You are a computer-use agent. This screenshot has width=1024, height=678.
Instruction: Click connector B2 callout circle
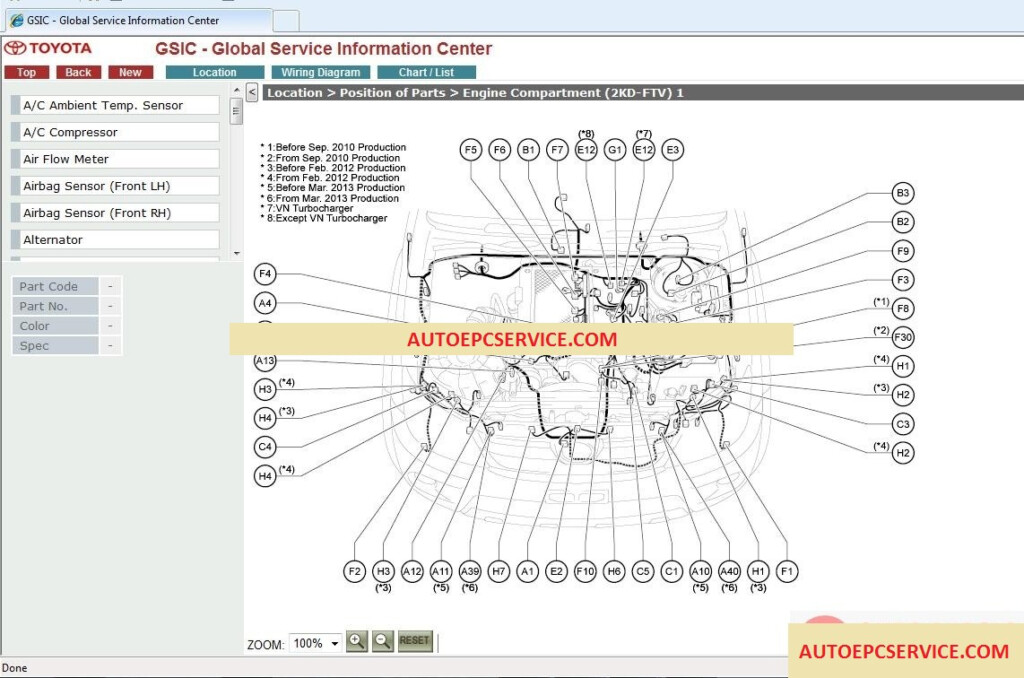click(903, 222)
